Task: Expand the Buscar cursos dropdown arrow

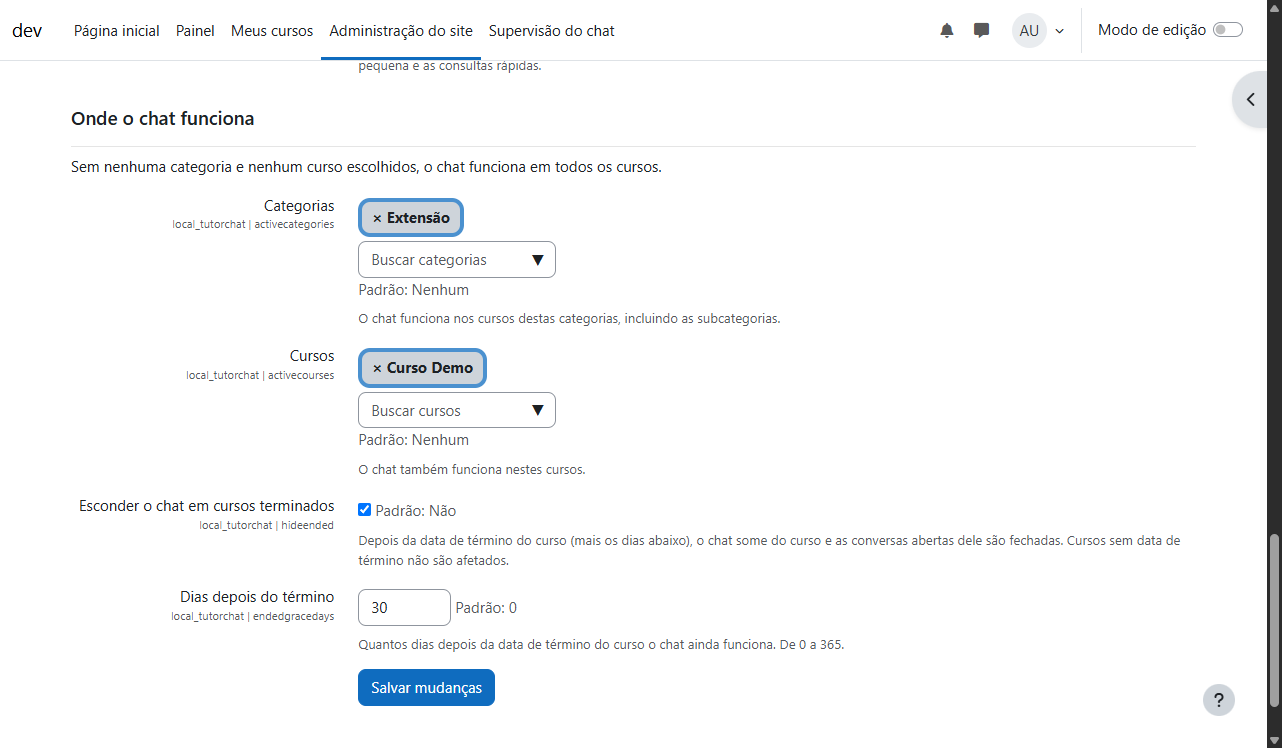Action: click(537, 411)
